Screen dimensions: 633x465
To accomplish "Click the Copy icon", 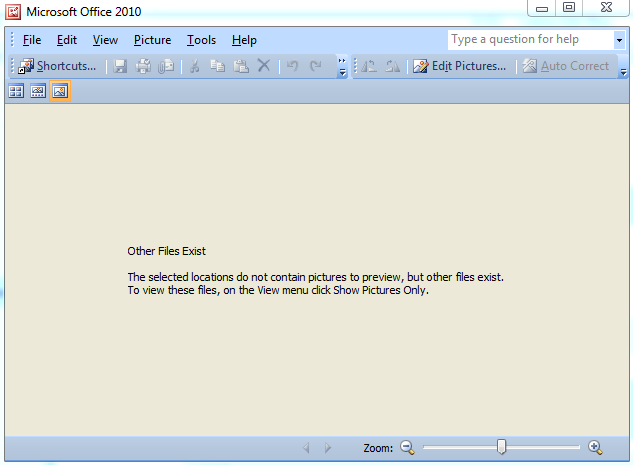I will 218,66.
